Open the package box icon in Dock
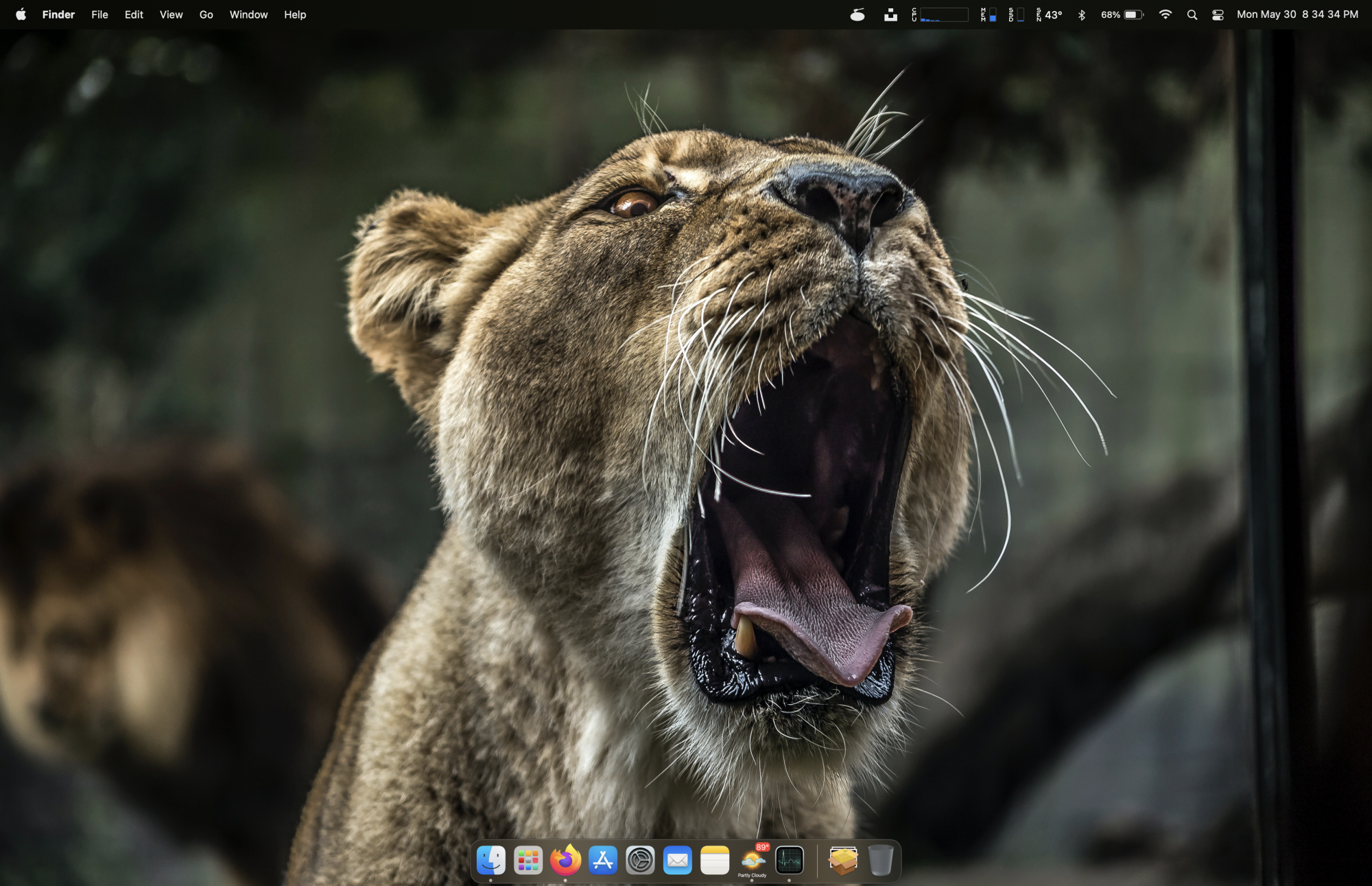This screenshot has height=886, width=1372. [x=843, y=860]
